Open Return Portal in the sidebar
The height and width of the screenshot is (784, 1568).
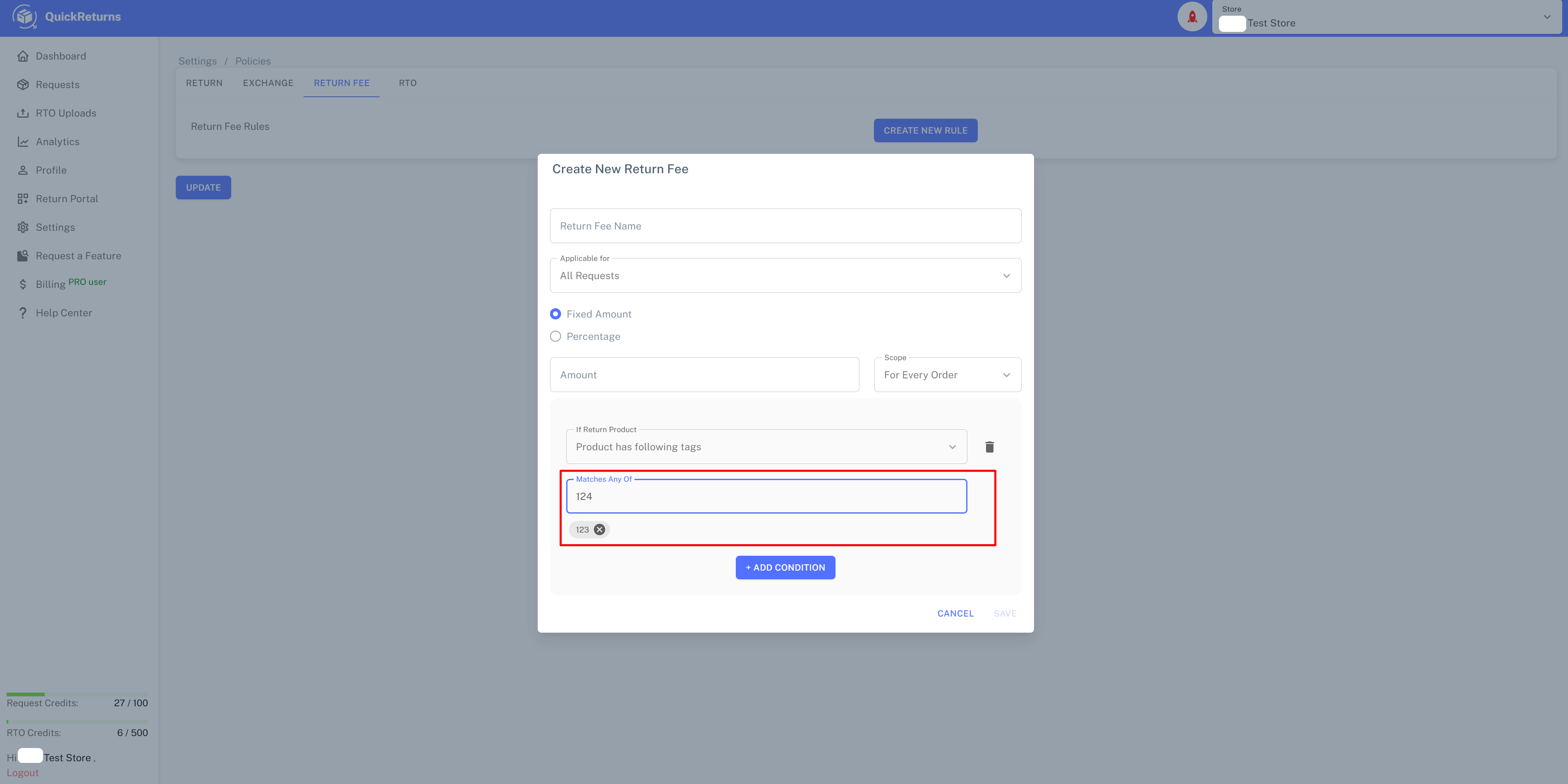point(67,199)
